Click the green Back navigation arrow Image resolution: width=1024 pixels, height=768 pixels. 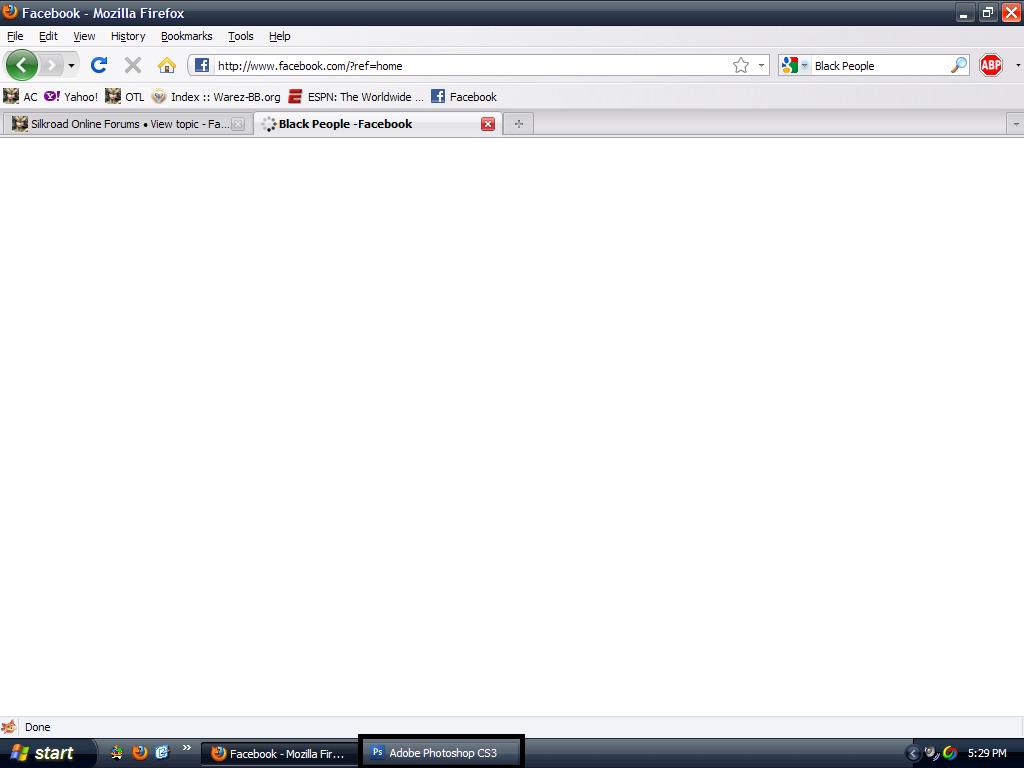22,66
